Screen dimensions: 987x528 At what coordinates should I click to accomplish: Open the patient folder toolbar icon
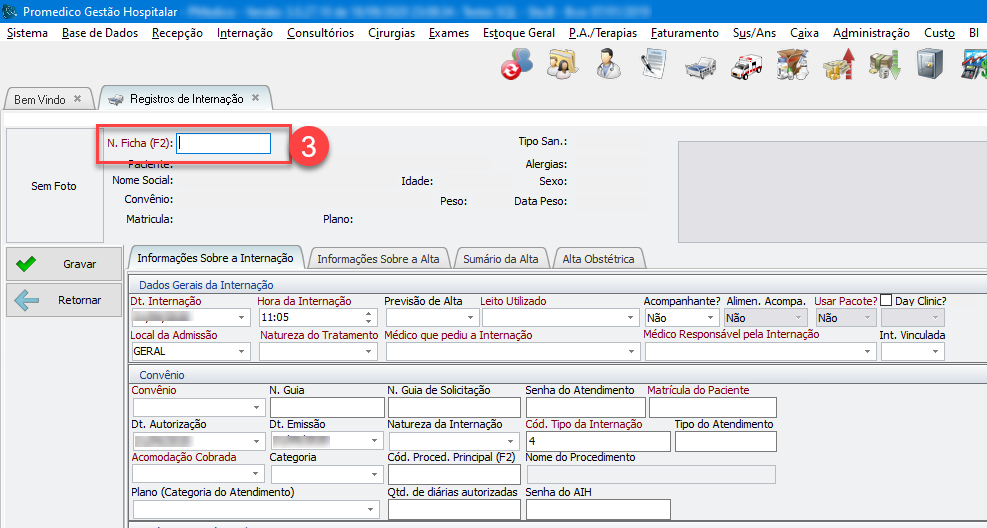pyautogui.click(x=562, y=67)
